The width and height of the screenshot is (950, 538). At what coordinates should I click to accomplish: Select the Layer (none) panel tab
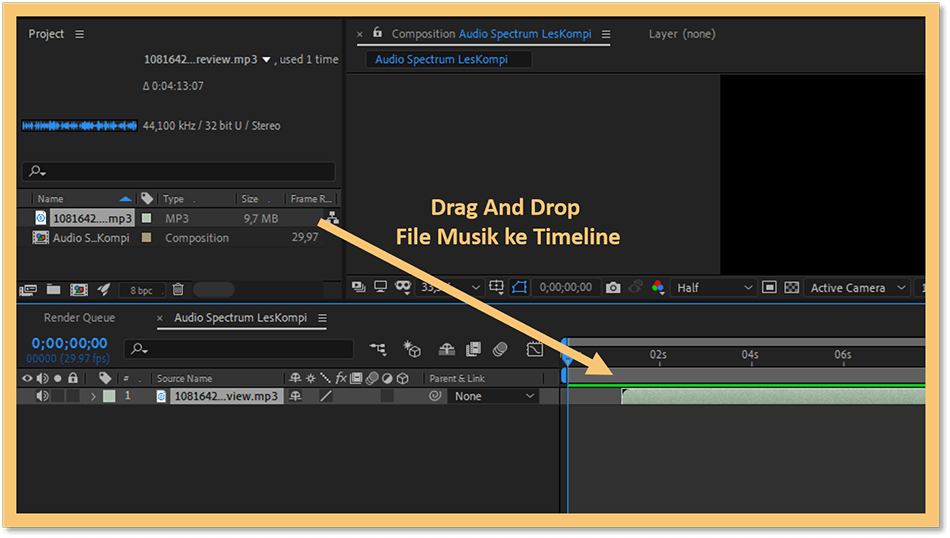coord(682,34)
